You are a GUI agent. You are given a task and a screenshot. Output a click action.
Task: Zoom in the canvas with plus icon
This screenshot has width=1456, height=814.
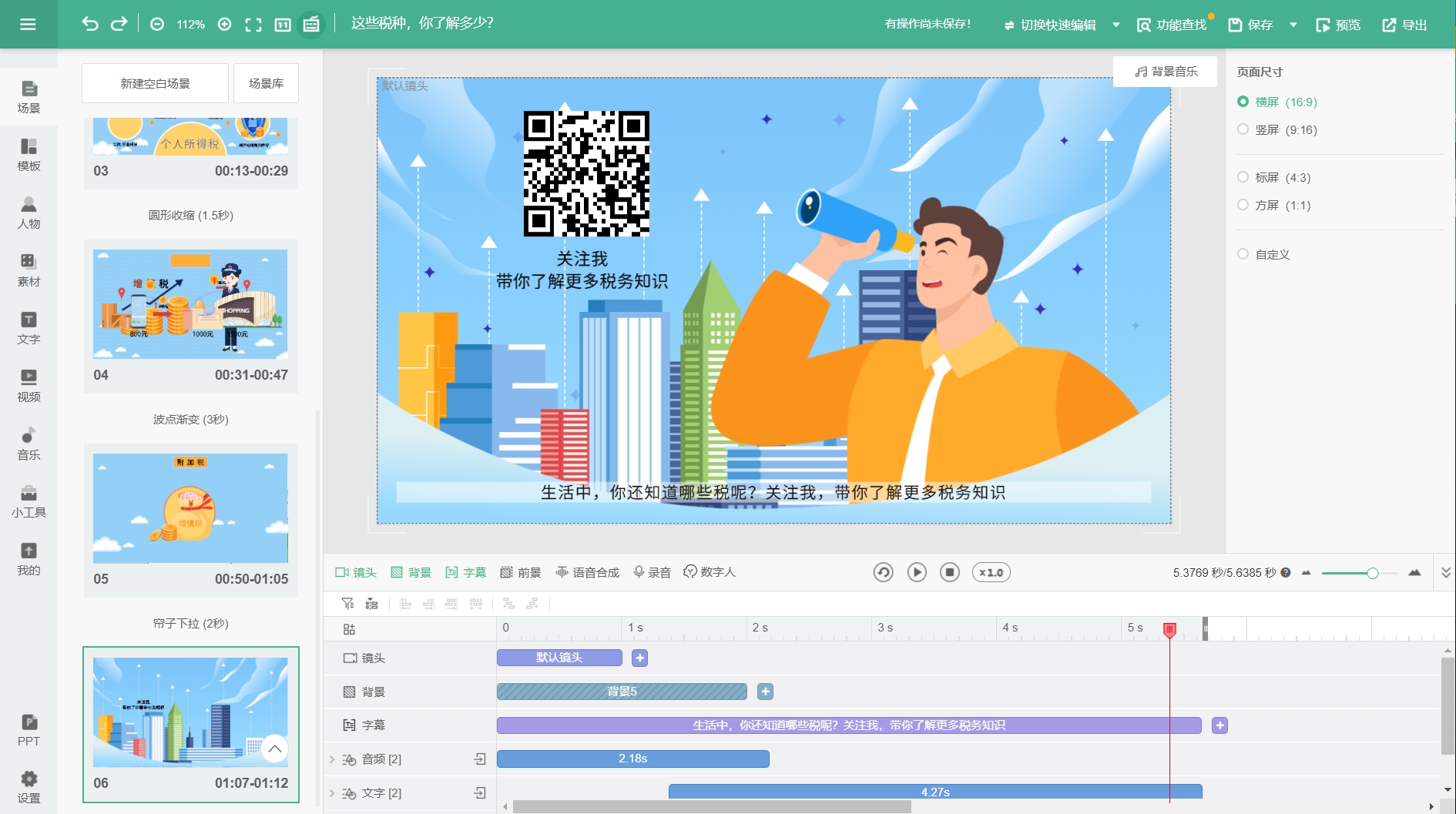[224, 25]
